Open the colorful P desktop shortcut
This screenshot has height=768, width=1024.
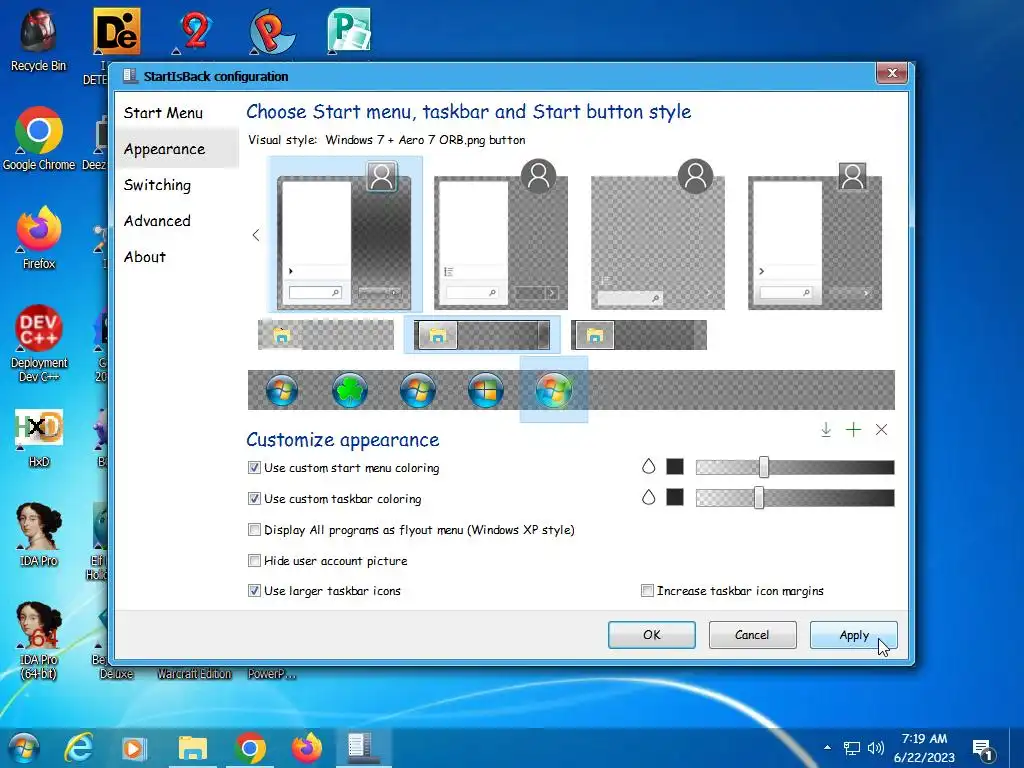coord(272,31)
